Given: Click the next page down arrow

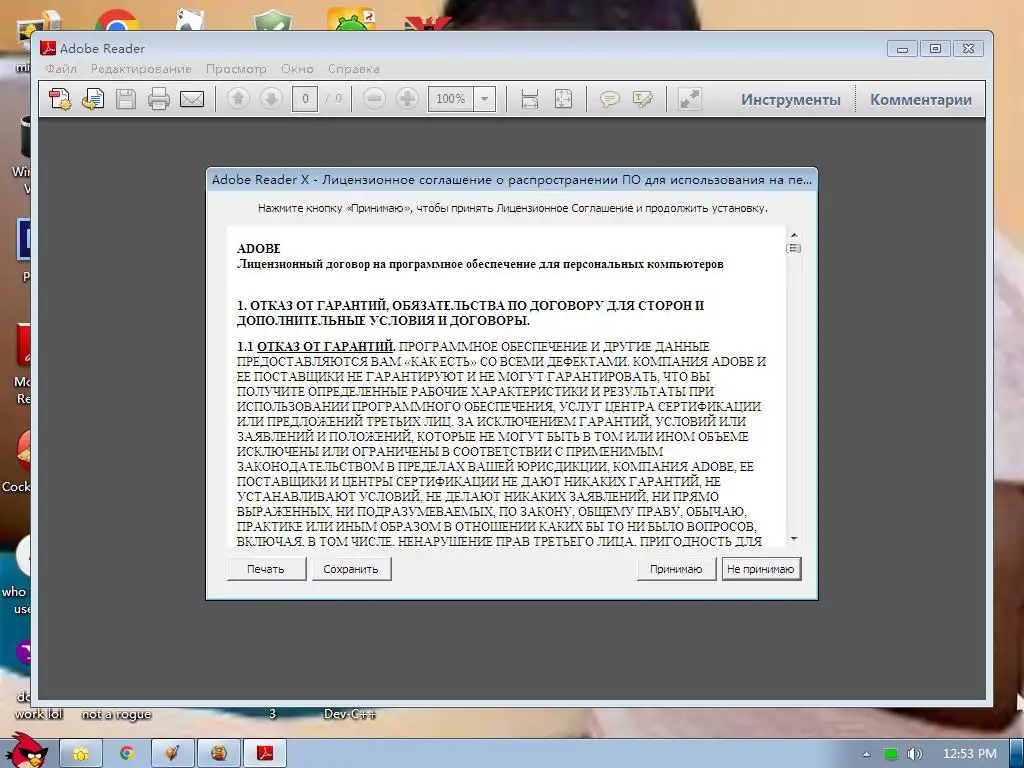Looking at the screenshot, I should point(271,99).
